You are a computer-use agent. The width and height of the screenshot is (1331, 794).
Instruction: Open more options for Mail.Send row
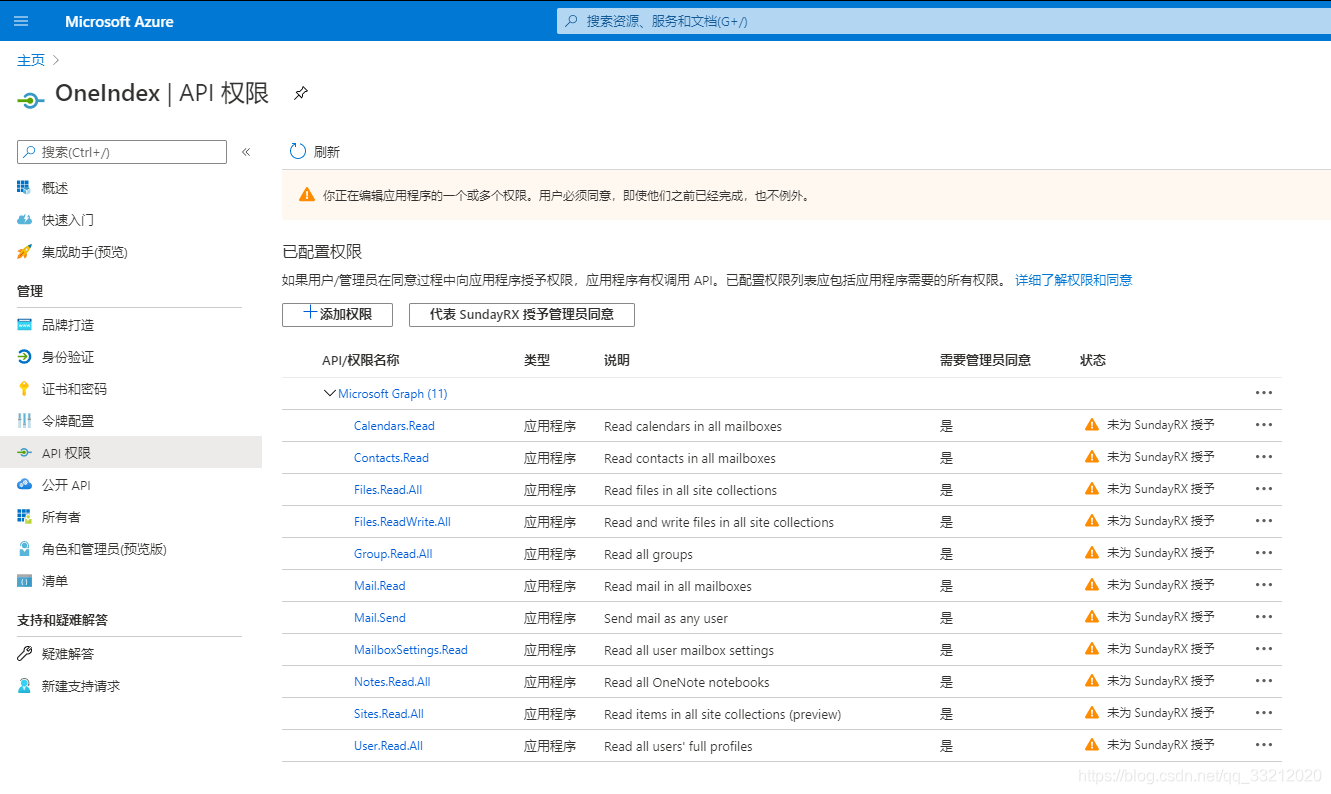point(1263,617)
